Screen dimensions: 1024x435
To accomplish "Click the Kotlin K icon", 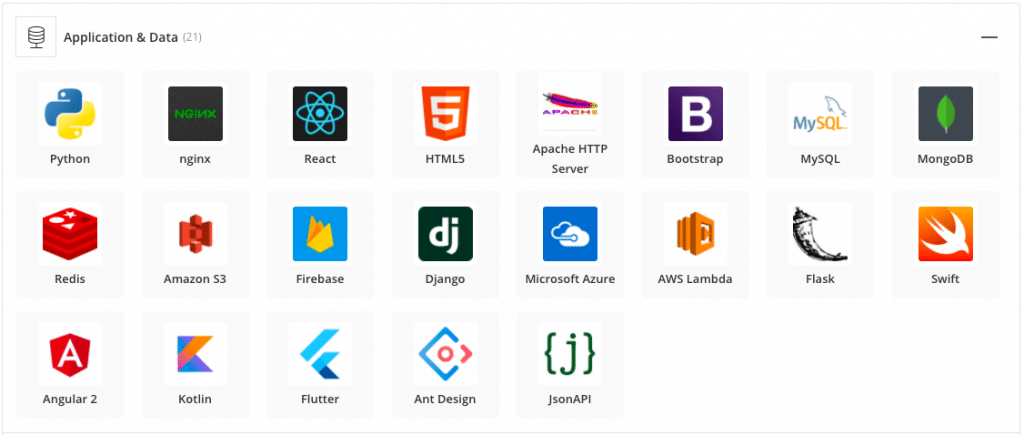I will tap(195, 354).
